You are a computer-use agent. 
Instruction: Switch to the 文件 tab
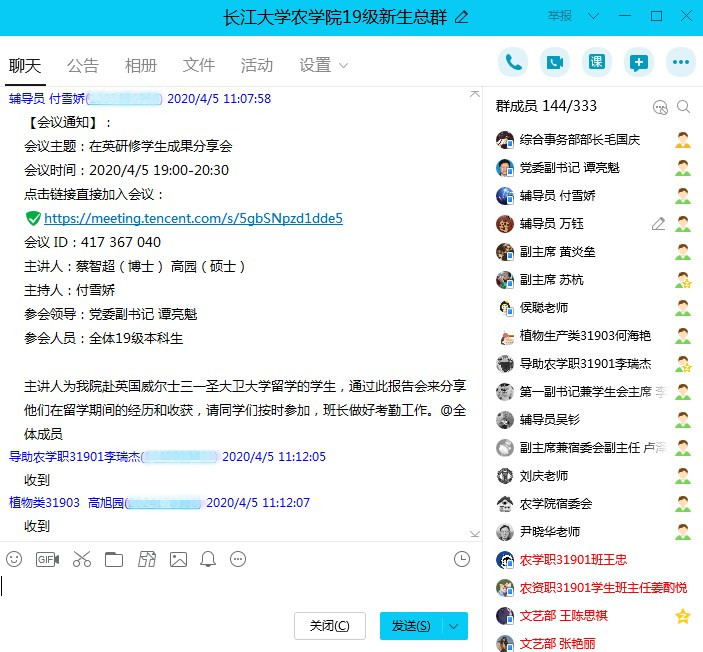(x=199, y=65)
